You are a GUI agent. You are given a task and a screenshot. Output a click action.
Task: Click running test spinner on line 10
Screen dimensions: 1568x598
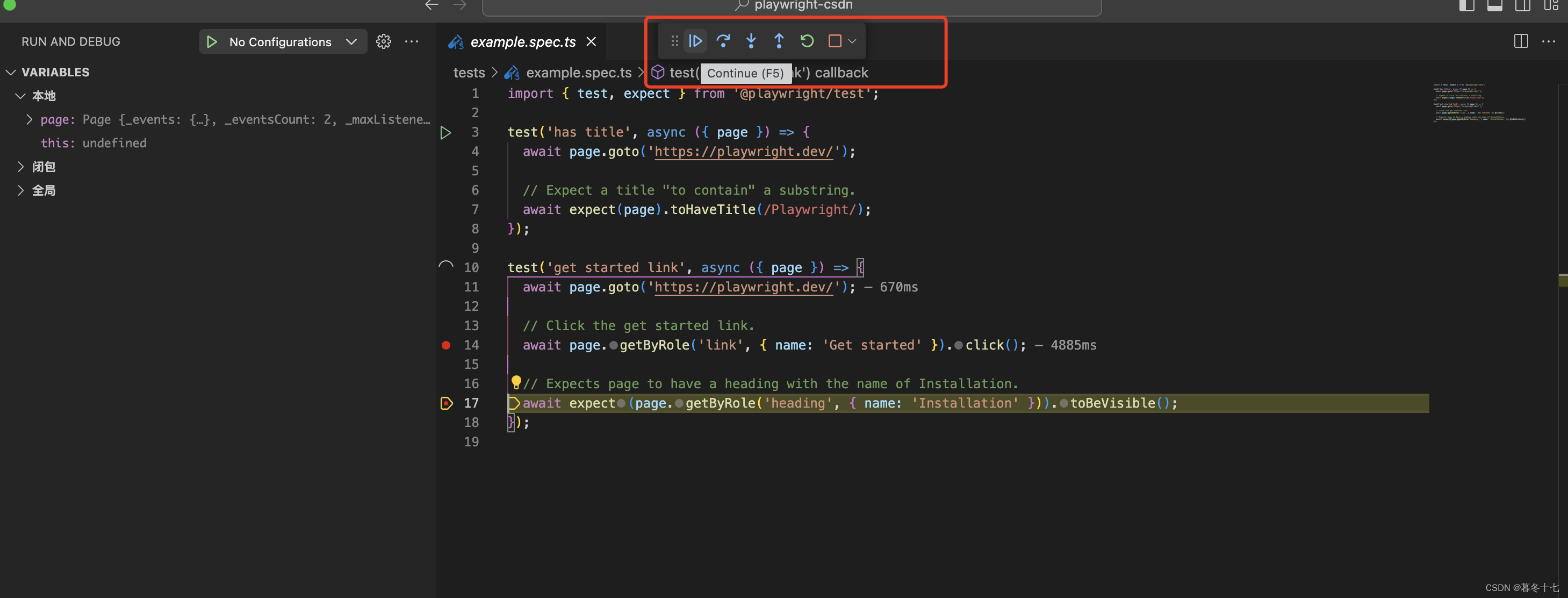point(445,267)
